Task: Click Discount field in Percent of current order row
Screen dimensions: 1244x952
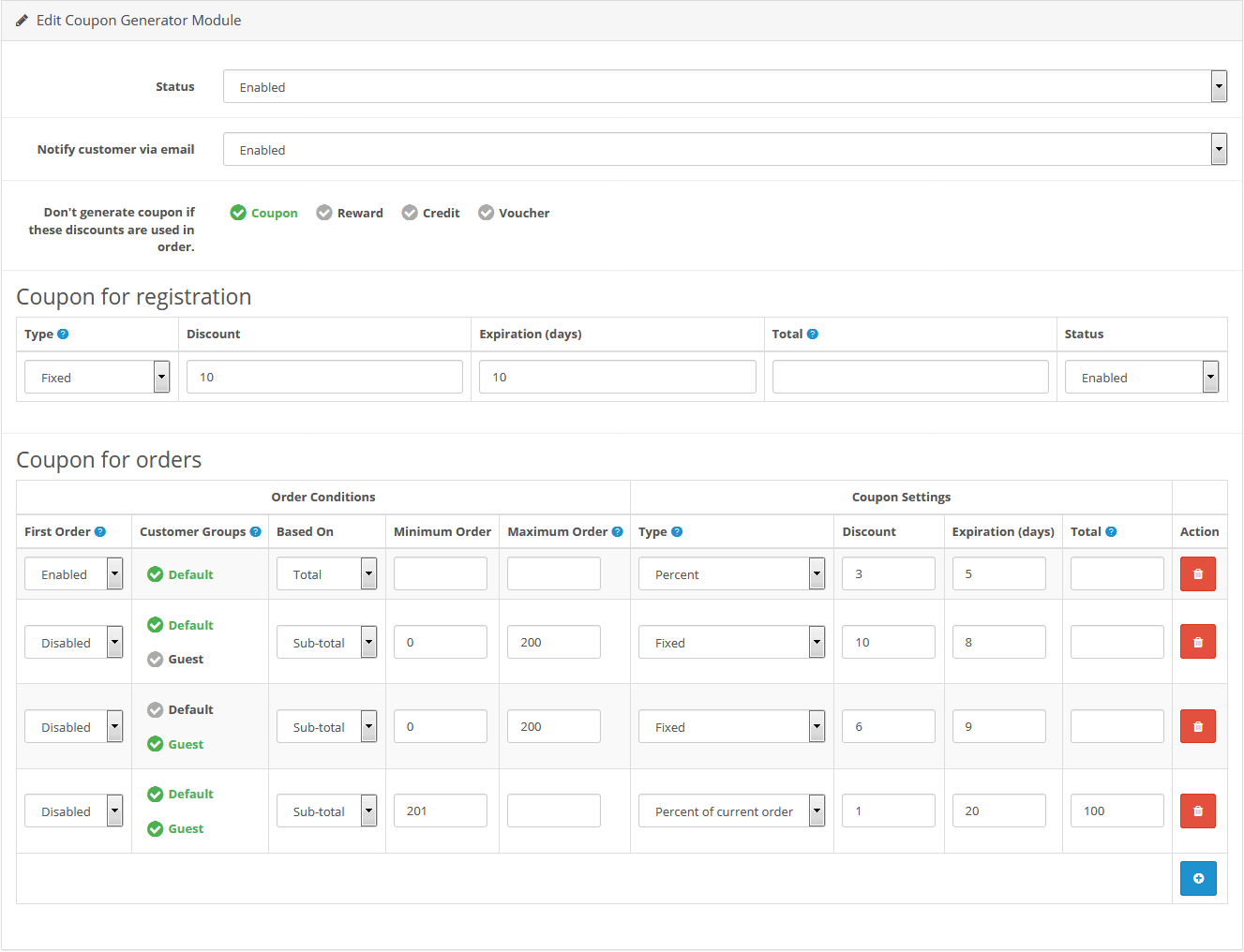Action: pyautogui.click(x=888, y=811)
